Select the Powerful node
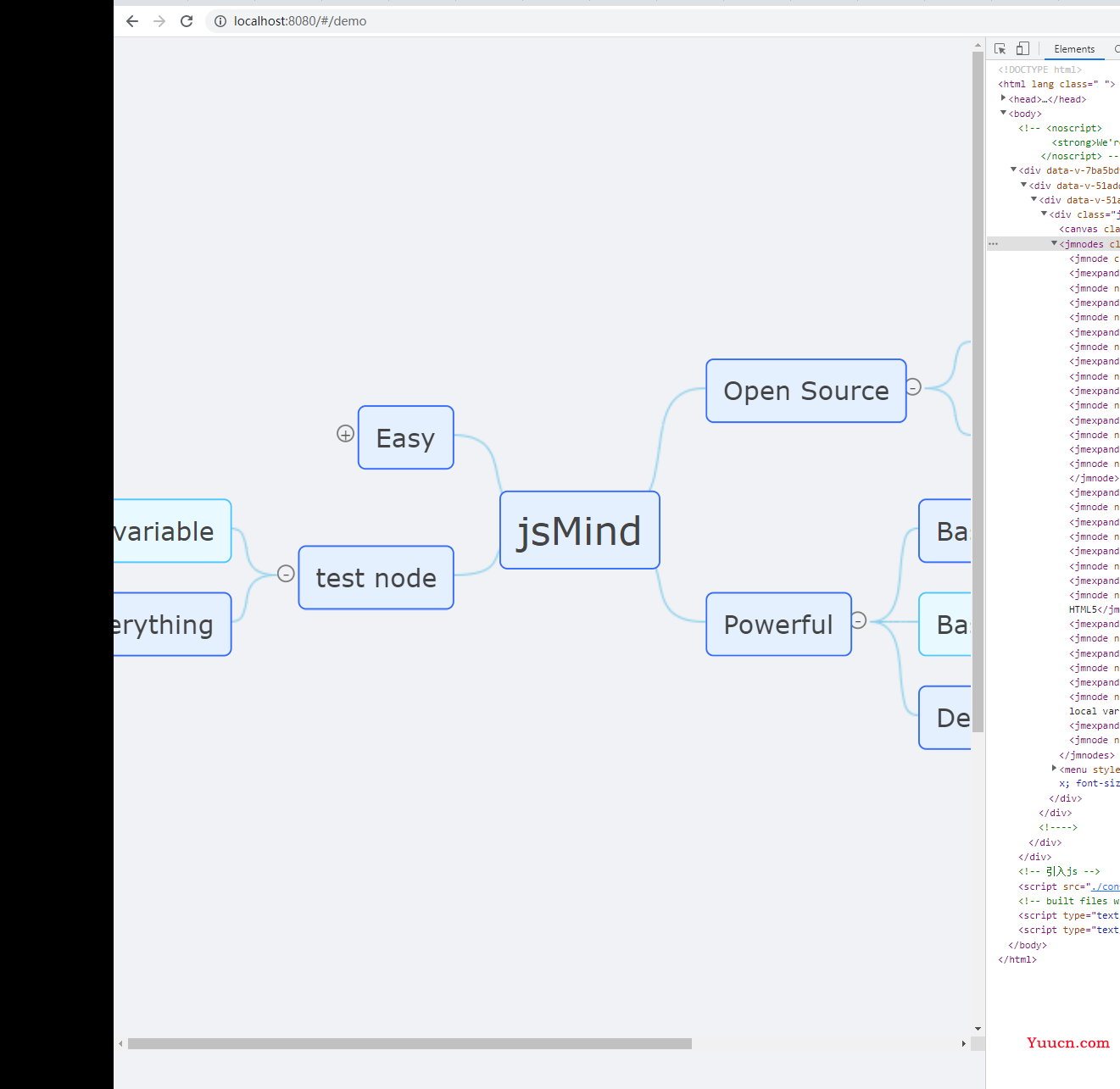Screen dimensions: 1120x1089 778,624
